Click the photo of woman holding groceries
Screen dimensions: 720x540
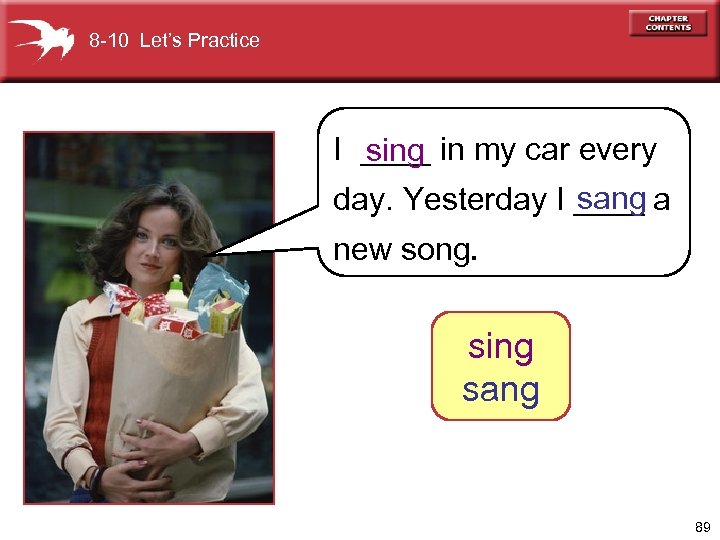pos(149,318)
